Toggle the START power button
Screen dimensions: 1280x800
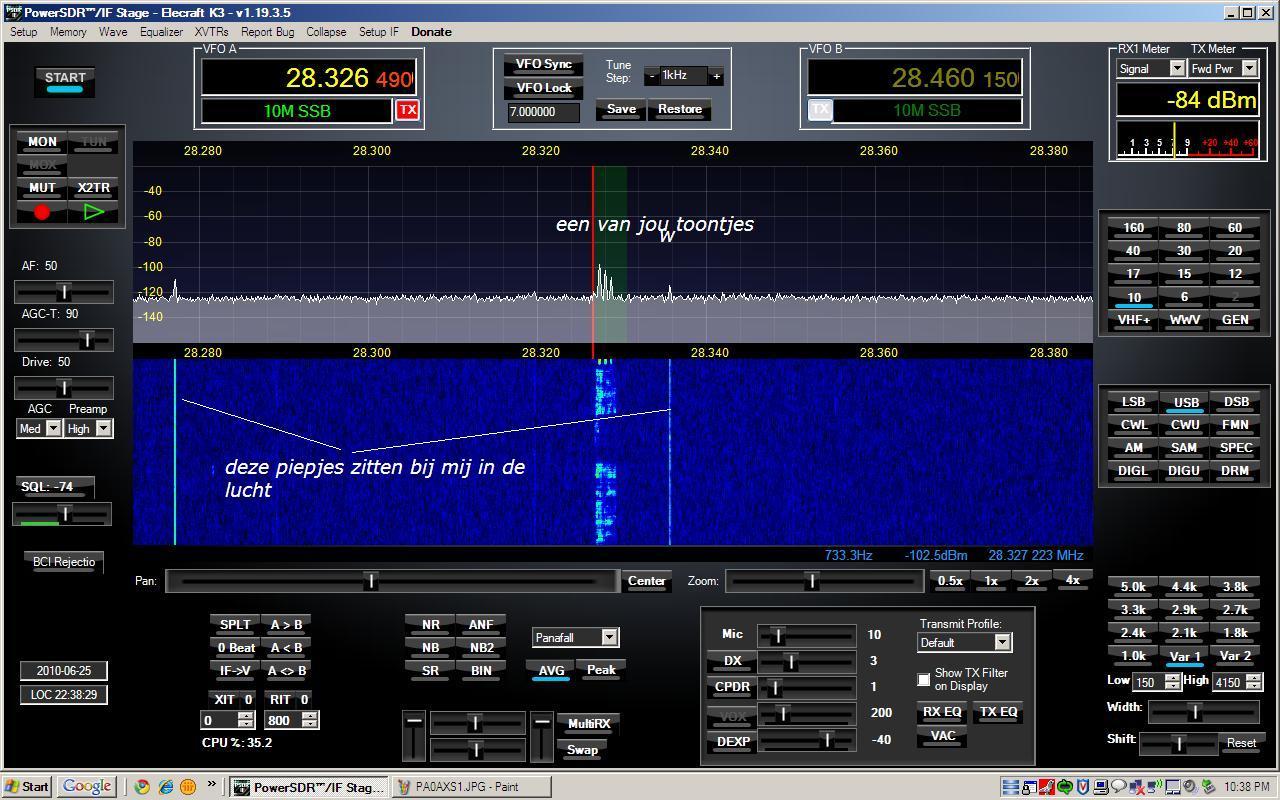(65, 81)
